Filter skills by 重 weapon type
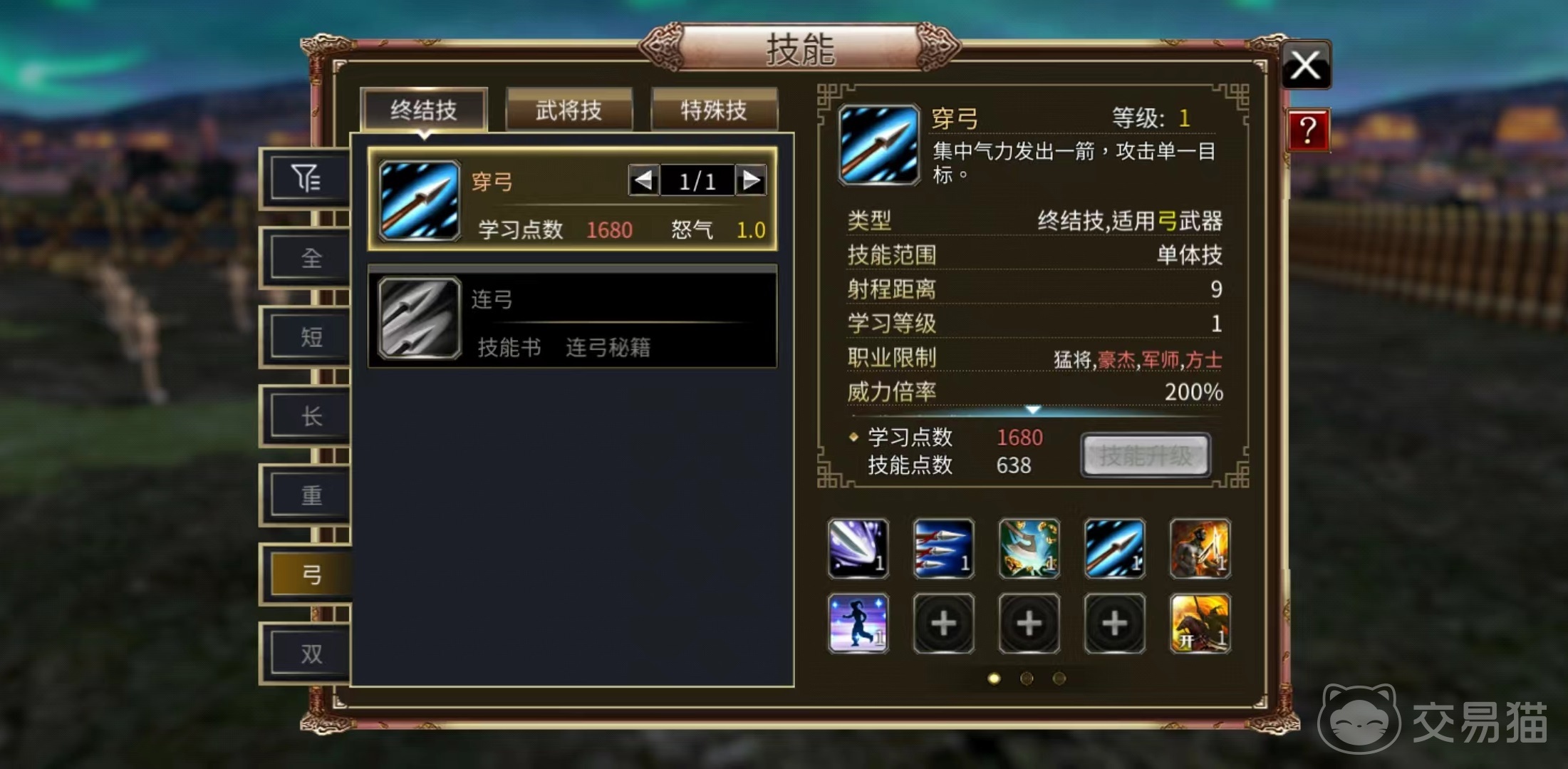This screenshot has height=769, width=1568. (x=311, y=495)
